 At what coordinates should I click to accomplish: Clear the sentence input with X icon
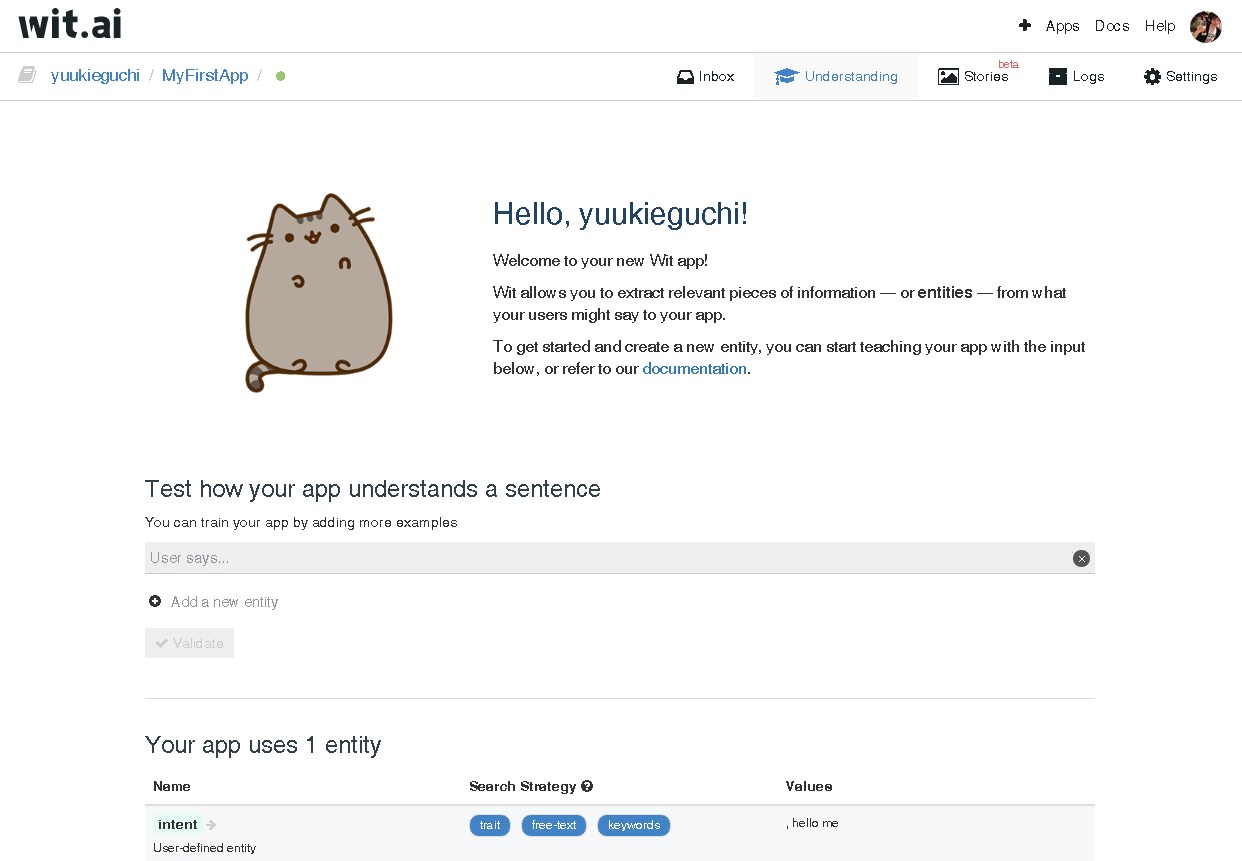tap(1081, 559)
